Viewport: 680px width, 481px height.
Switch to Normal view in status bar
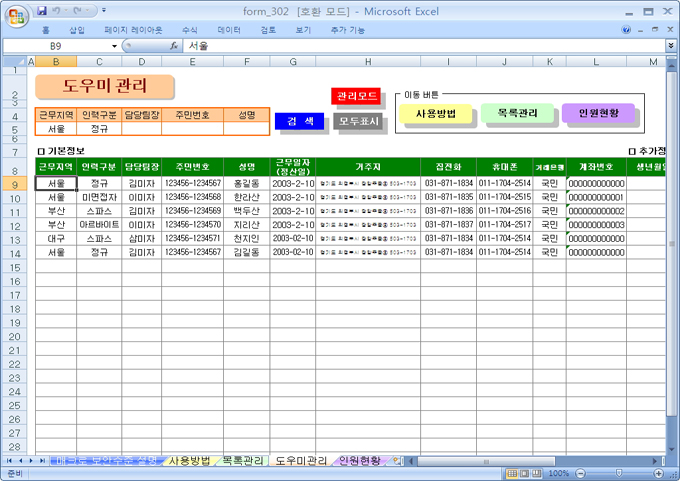click(x=510, y=473)
